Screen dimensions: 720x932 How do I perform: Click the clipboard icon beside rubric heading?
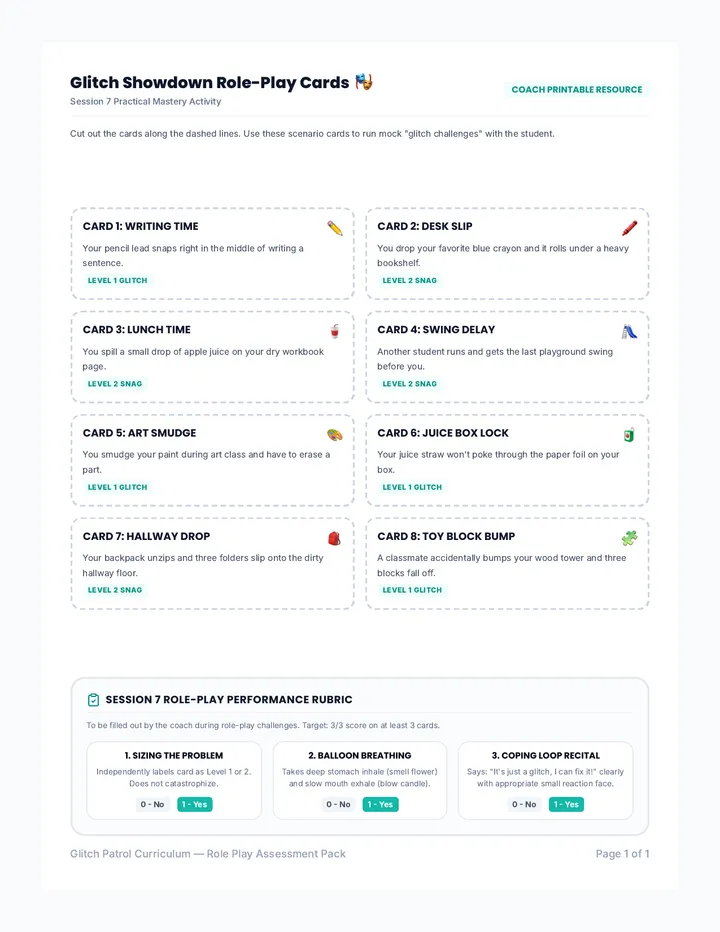pyautogui.click(x=93, y=700)
